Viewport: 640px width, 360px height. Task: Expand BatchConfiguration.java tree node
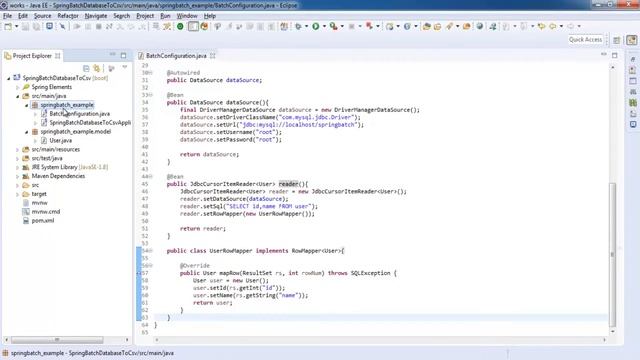point(36,114)
